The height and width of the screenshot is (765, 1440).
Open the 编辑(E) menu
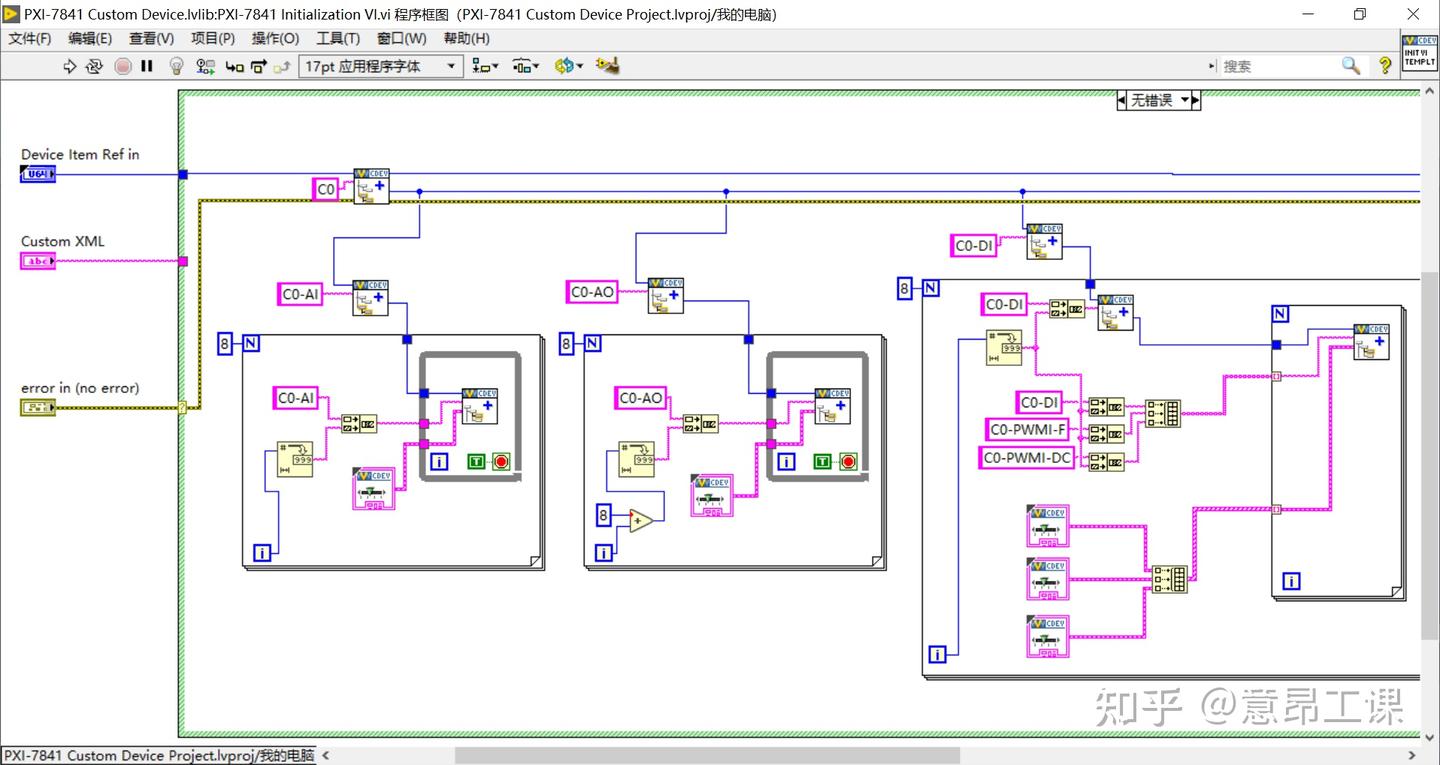click(x=90, y=38)
